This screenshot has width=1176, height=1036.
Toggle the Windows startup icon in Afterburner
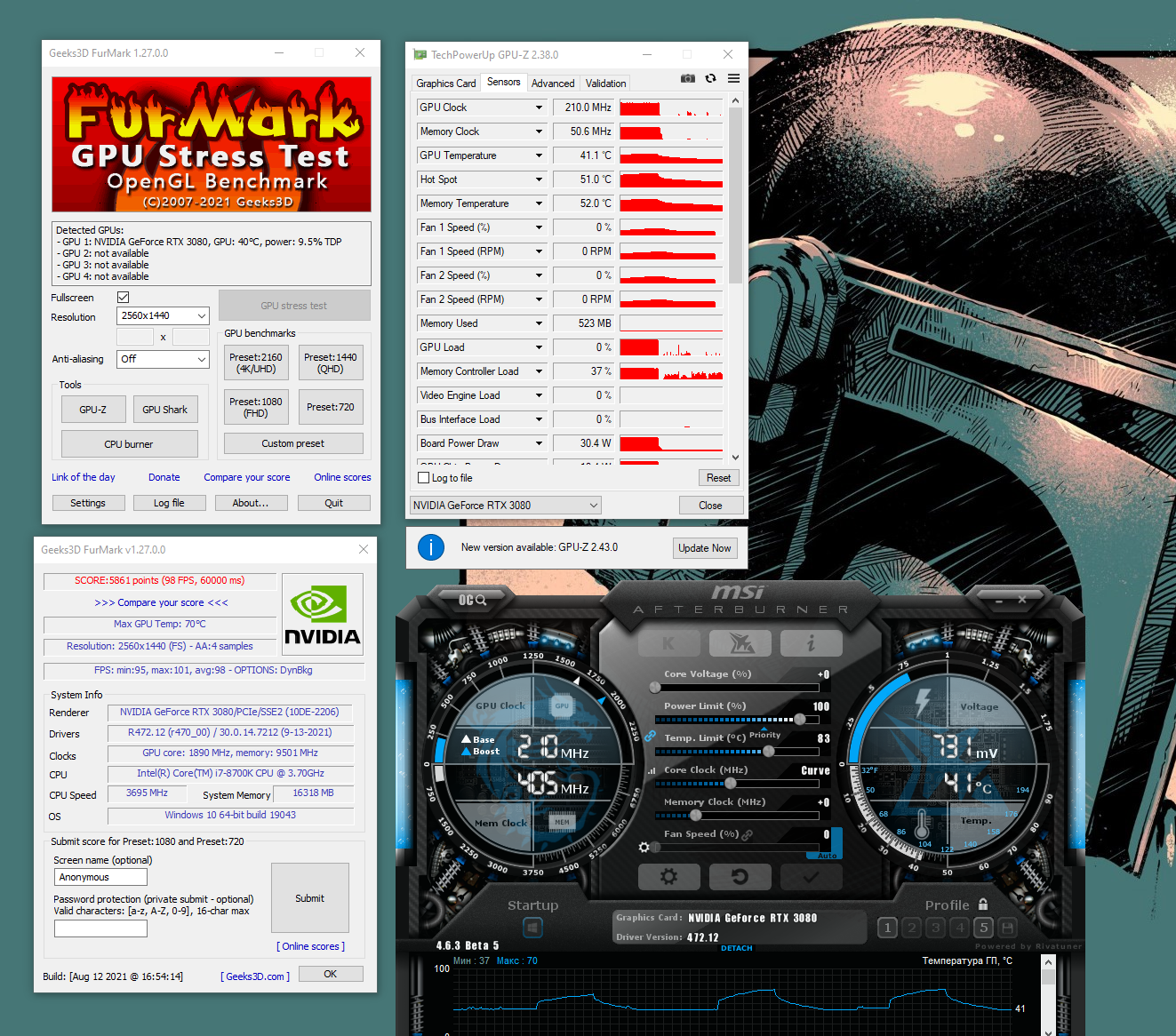(532, 928)
